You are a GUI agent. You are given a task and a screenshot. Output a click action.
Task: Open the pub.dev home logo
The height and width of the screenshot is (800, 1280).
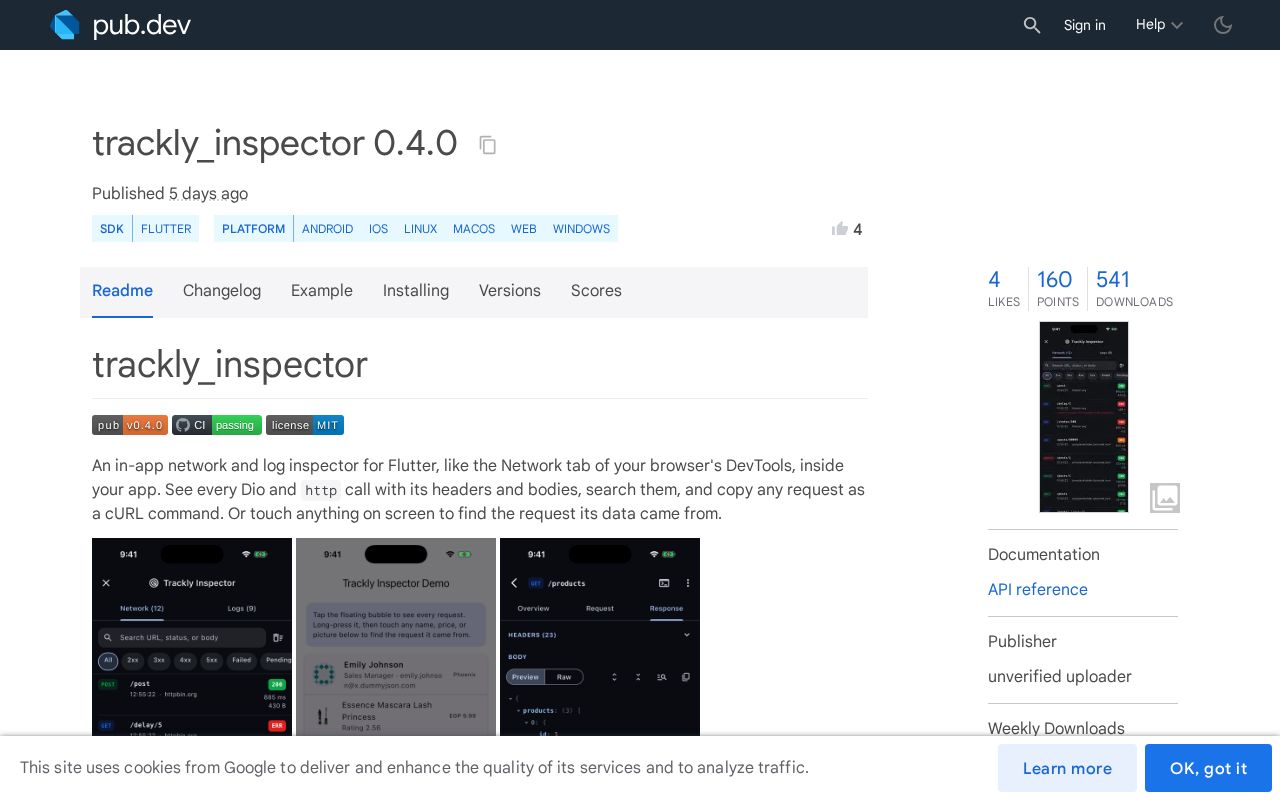coord(121,25)
